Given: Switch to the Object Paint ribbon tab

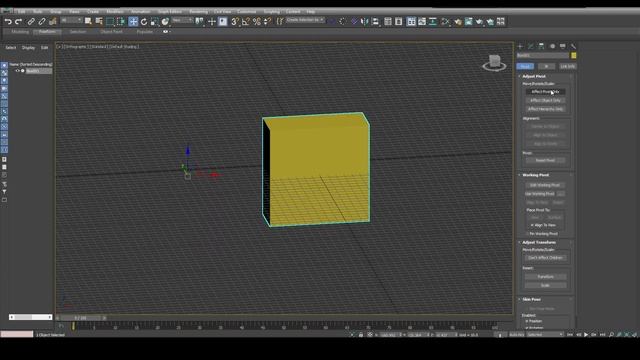Looking at the screenshot, I should point(111,31).
